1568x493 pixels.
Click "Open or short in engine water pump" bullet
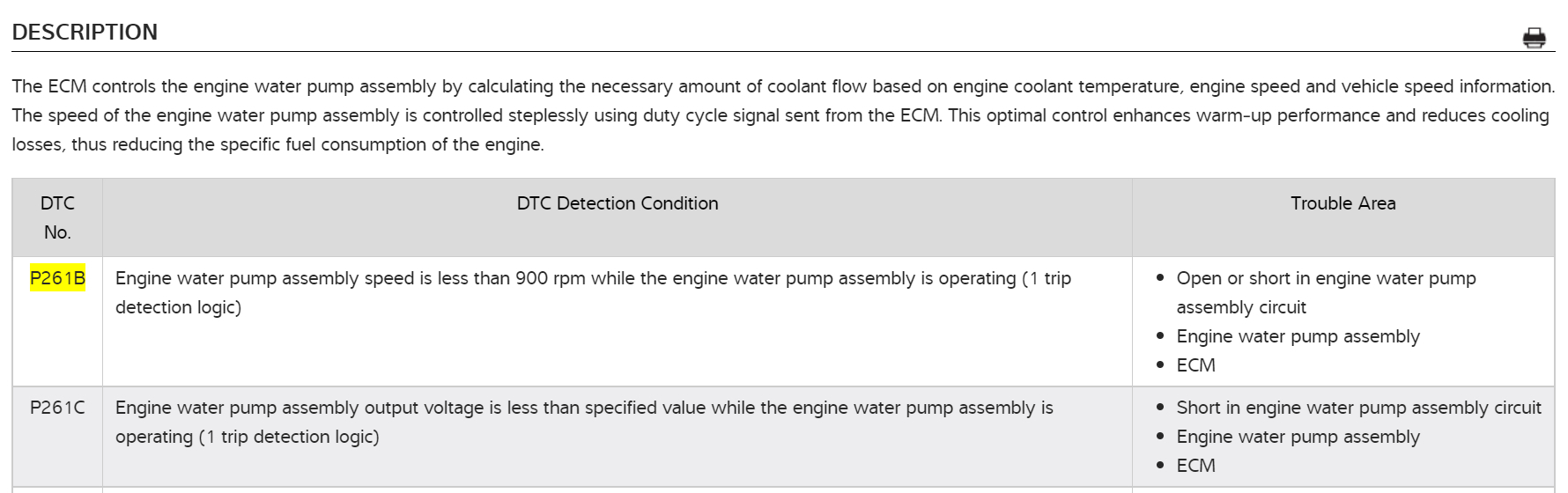(x=1326, y=279)
